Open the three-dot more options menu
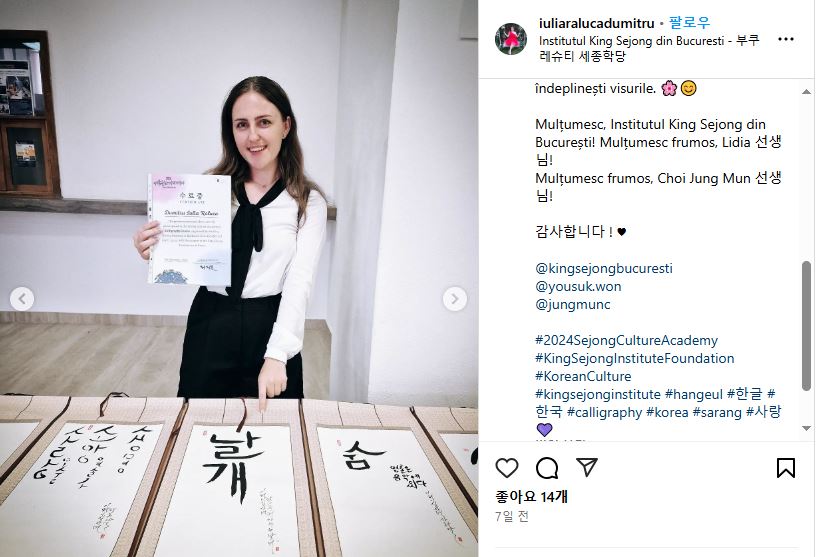This screenshot has height=557, width=818. pos(786,39)
